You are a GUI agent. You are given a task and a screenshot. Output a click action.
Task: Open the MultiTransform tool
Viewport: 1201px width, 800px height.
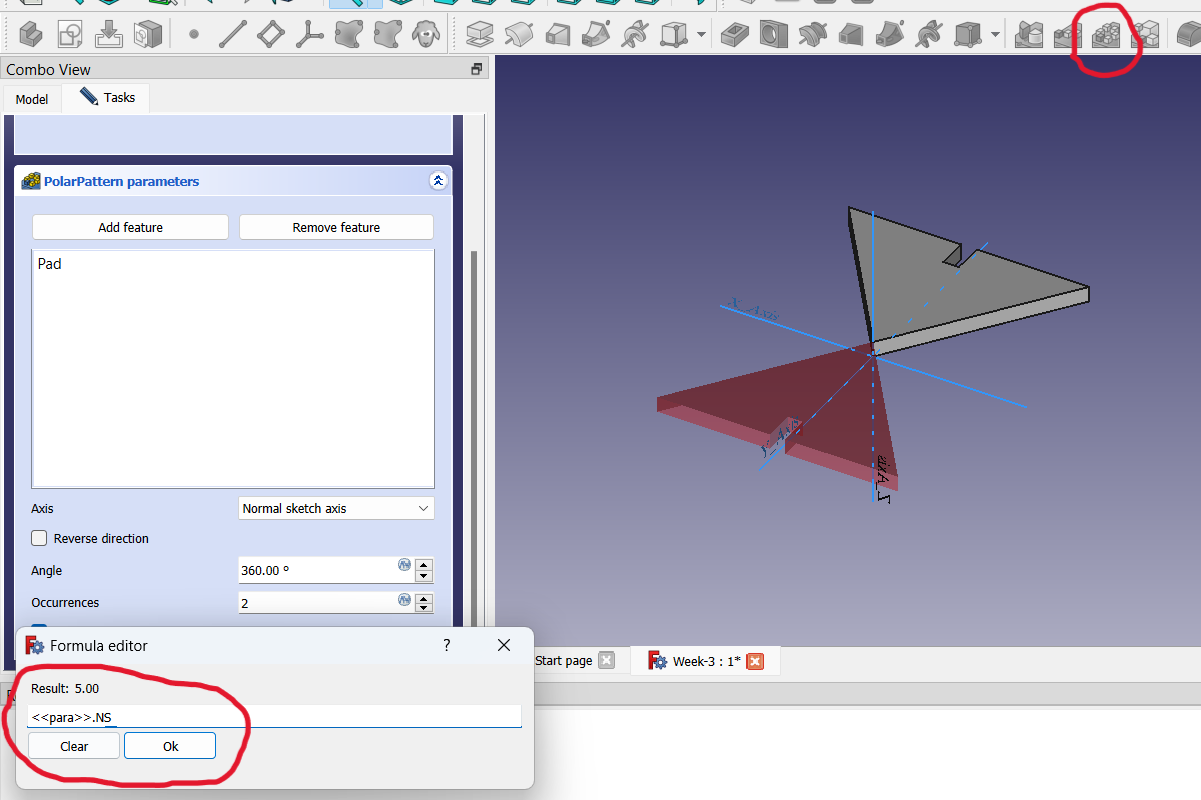point(1146,35)
